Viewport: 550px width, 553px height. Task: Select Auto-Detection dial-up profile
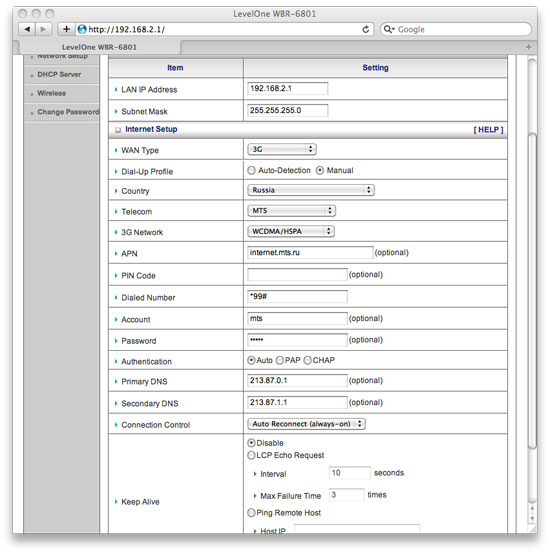pos(251,170)
